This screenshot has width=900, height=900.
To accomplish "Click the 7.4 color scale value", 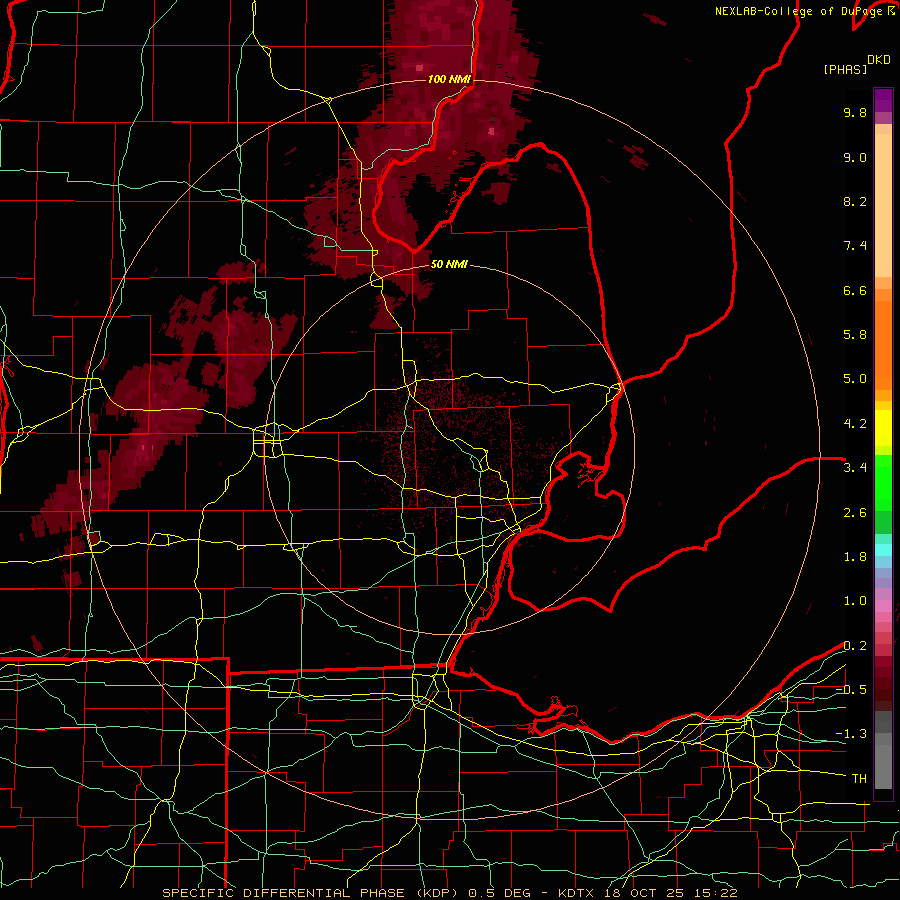I will click(855, 246).
